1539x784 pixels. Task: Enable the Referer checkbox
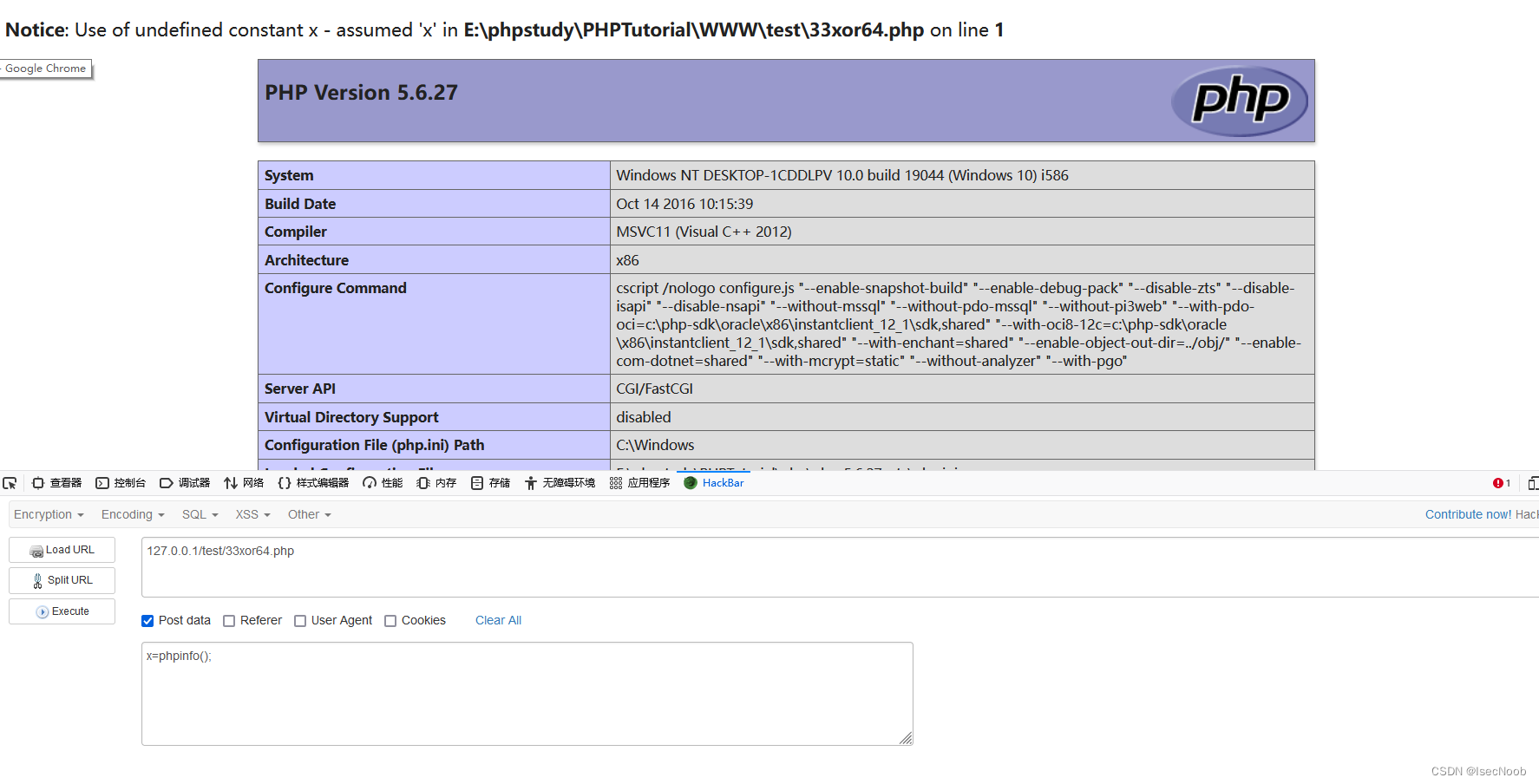[x=229, y=621]
